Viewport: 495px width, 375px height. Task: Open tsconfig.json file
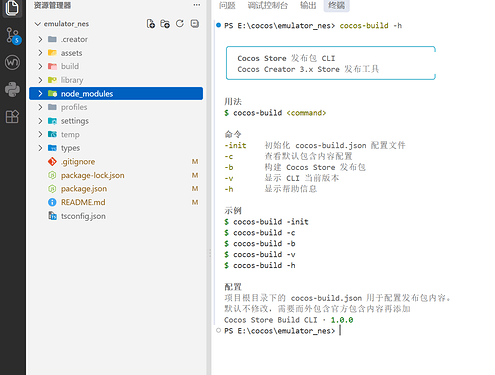click(83, 216)
